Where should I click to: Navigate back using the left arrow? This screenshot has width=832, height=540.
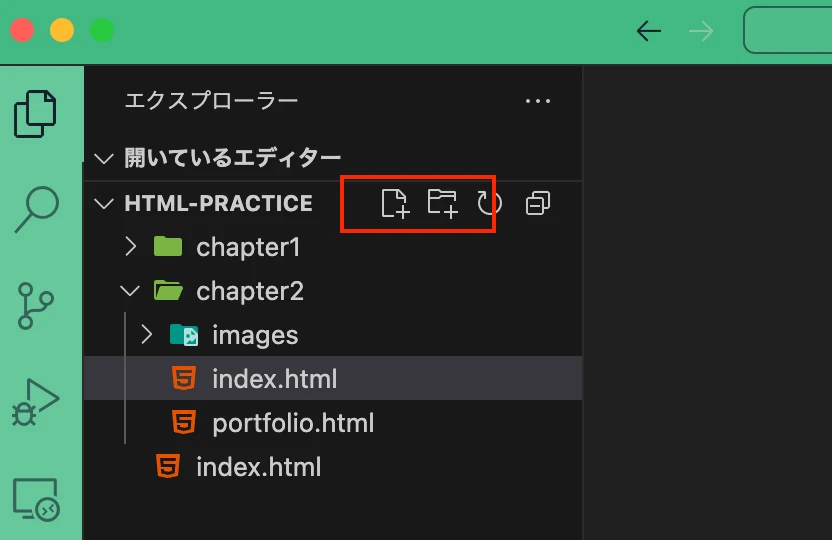tap(649, 31)
